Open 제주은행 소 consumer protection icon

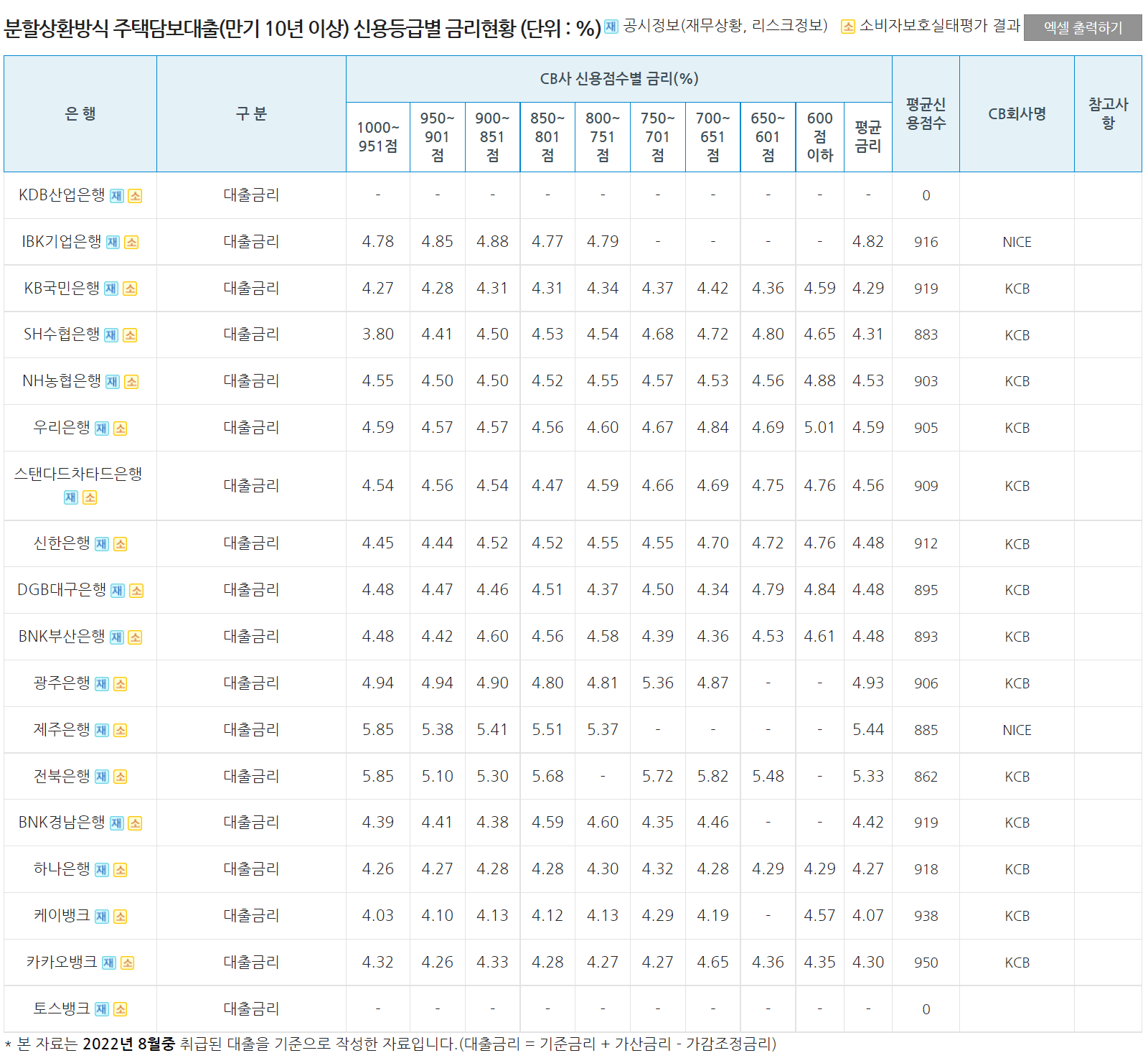[121, 731]
